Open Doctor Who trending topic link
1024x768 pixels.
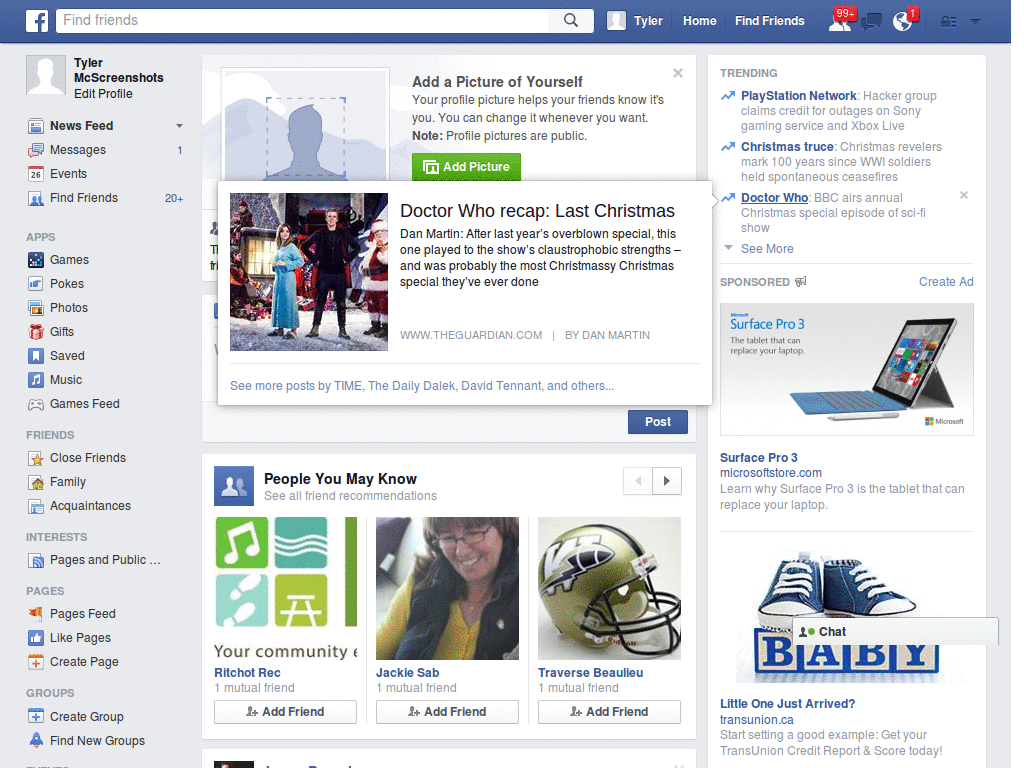click(x=775, y=198)
